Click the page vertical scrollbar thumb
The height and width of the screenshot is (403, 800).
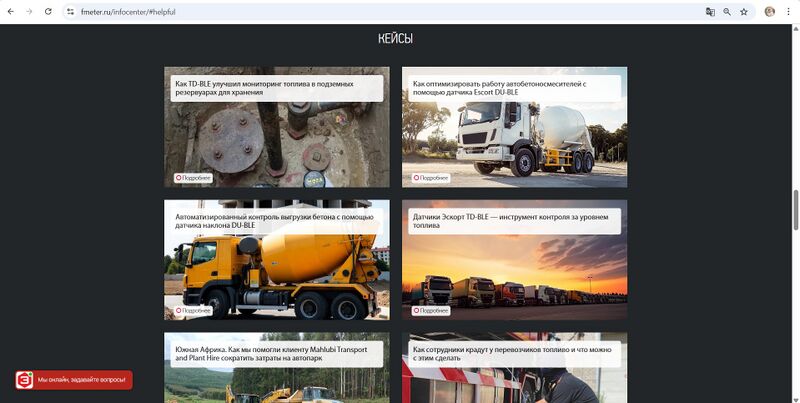[x=795, y=210]
